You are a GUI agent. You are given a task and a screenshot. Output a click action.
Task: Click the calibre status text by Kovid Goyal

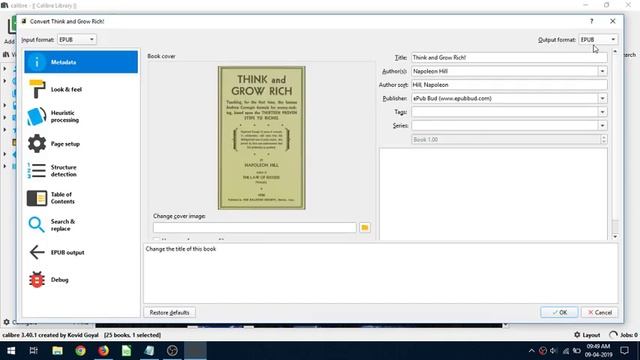coord(51,335)
